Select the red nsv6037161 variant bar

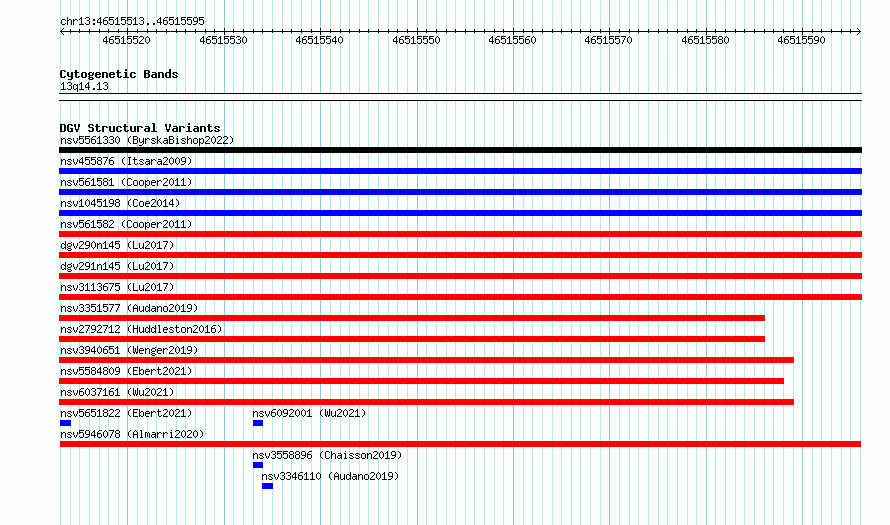click(x=426, y=402)
